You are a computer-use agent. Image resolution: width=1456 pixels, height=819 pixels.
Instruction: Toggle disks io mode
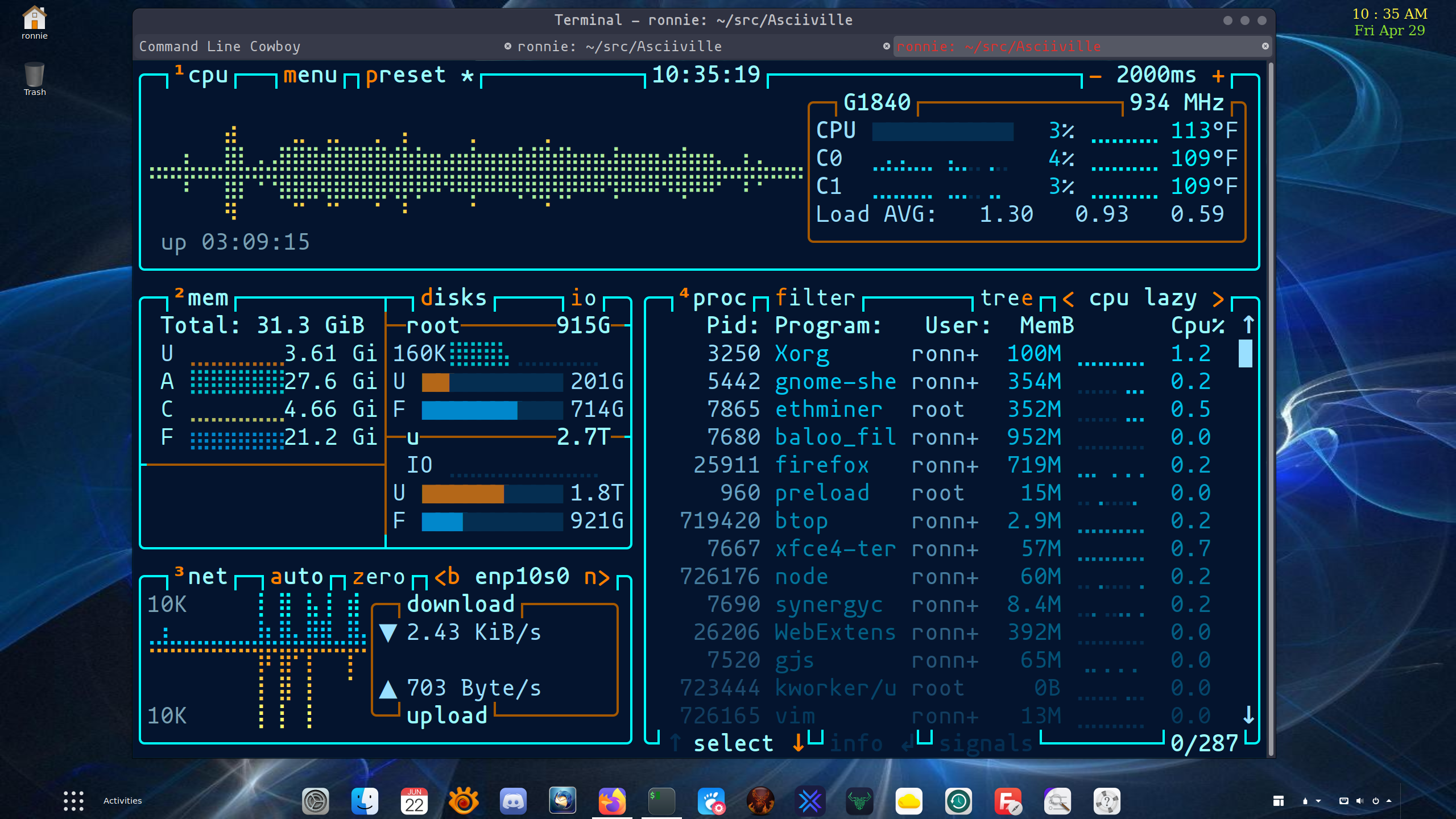click(583, 298)
